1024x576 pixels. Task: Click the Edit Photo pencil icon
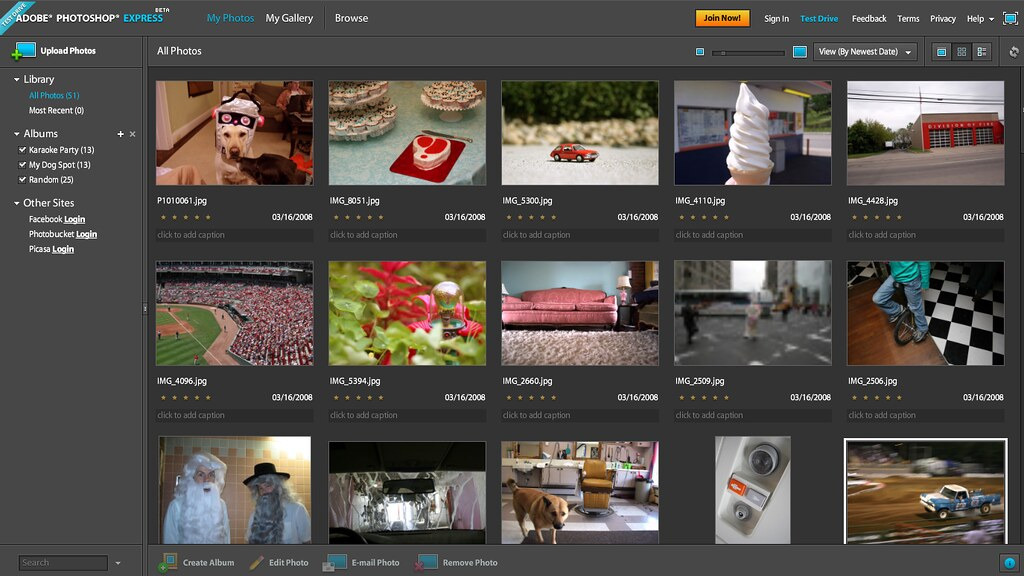[x=257, y=562]
